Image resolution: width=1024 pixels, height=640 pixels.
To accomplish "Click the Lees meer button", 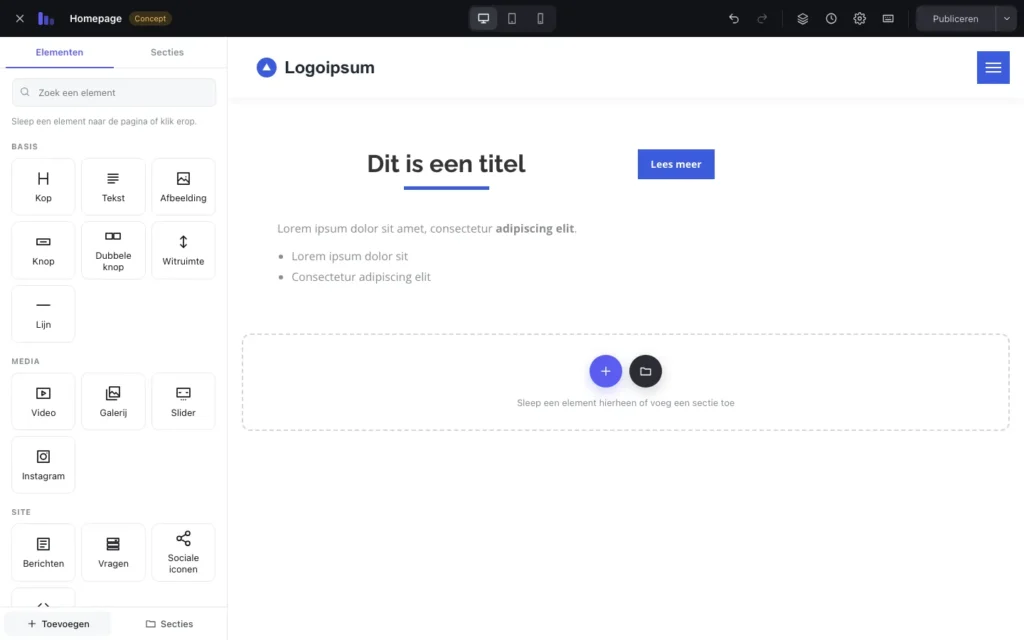I will (676, 164).
